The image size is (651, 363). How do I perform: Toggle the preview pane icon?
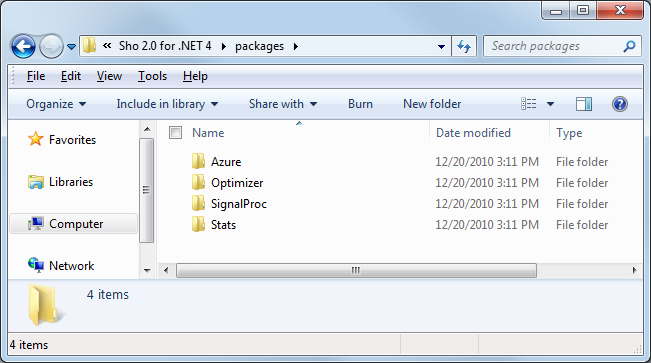point(584,104)
